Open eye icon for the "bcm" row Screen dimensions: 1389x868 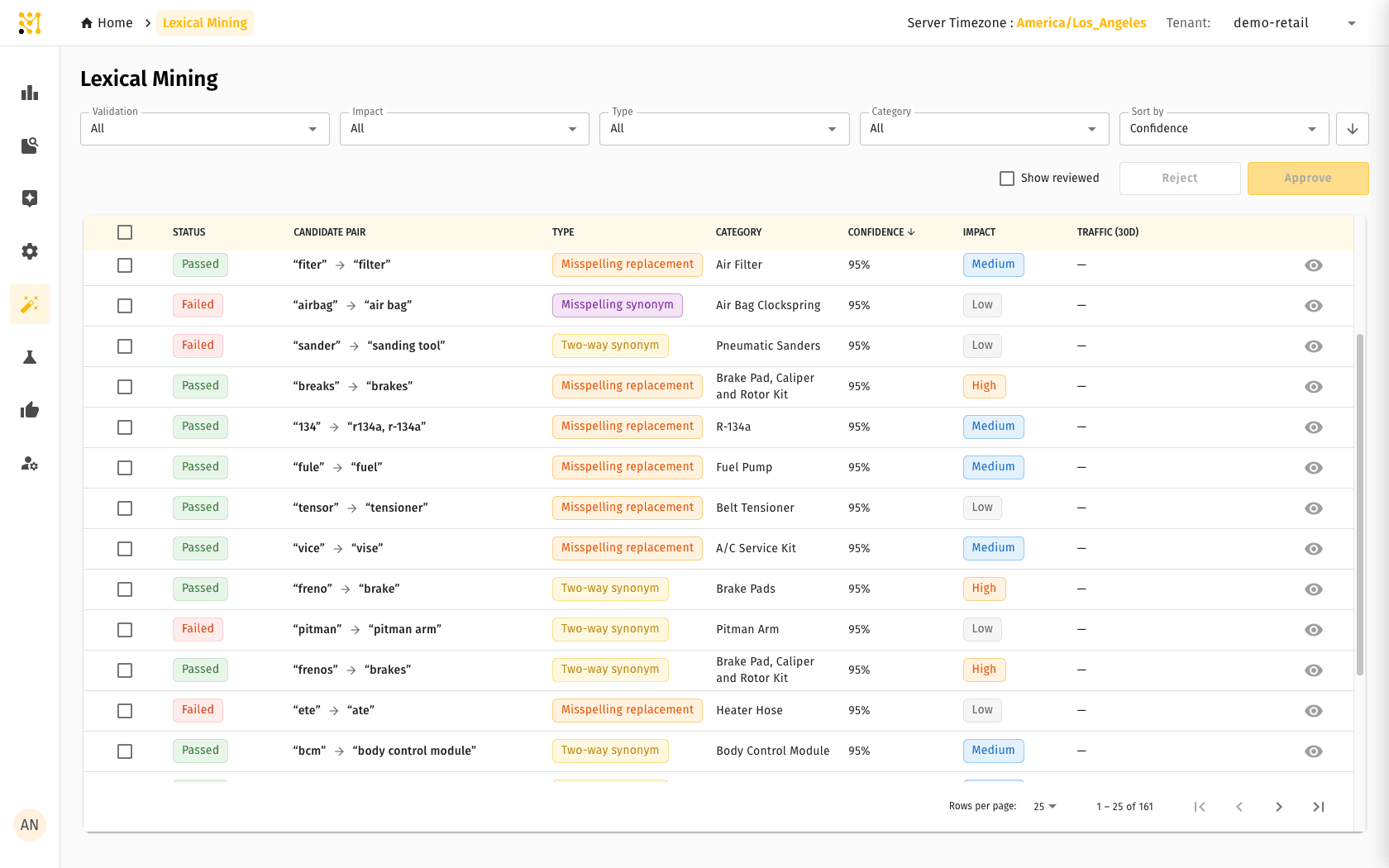[1314, 751]
